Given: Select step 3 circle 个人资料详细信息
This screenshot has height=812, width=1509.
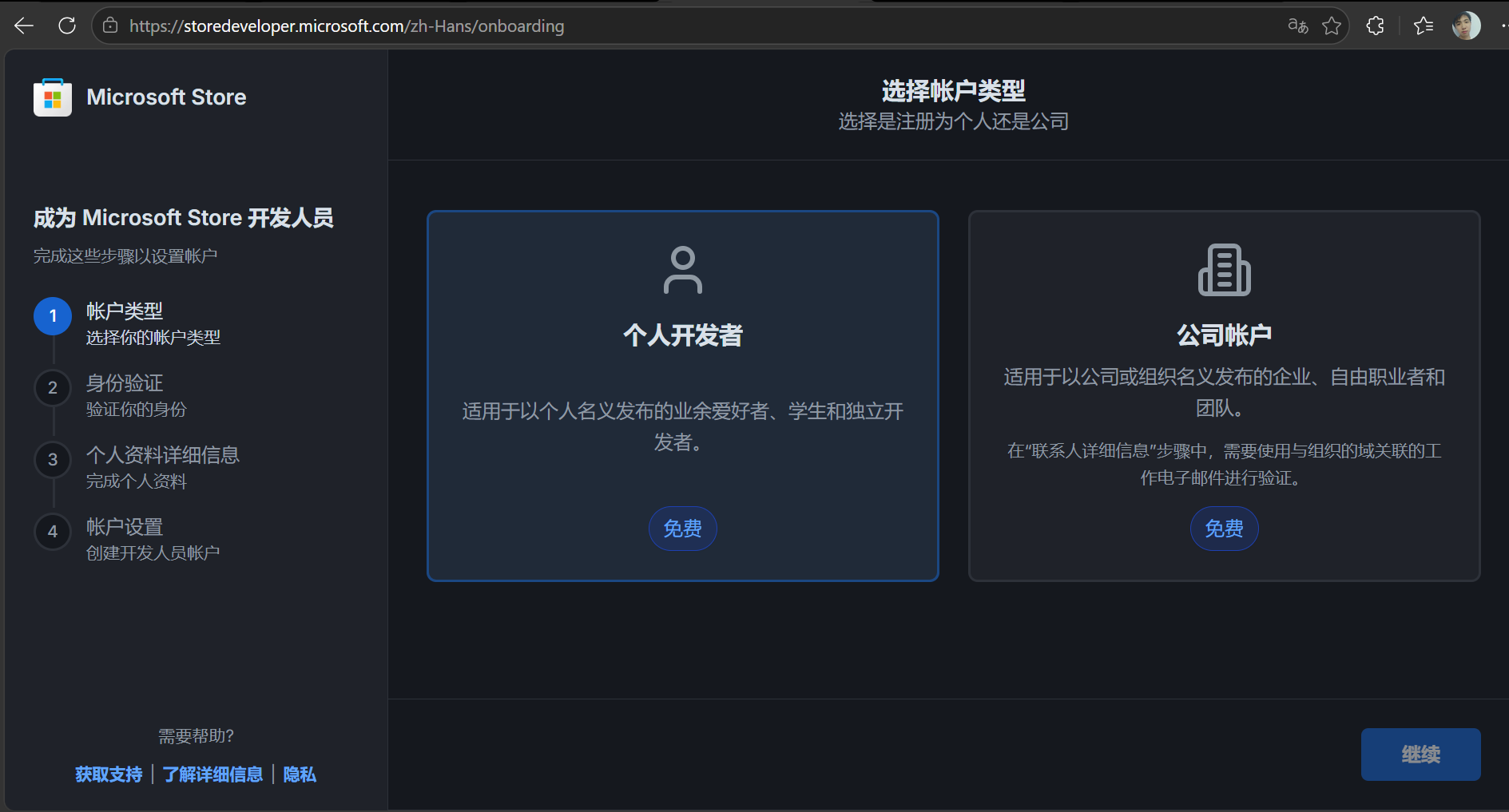Looking at the screenshot, I should click(53, 460).
